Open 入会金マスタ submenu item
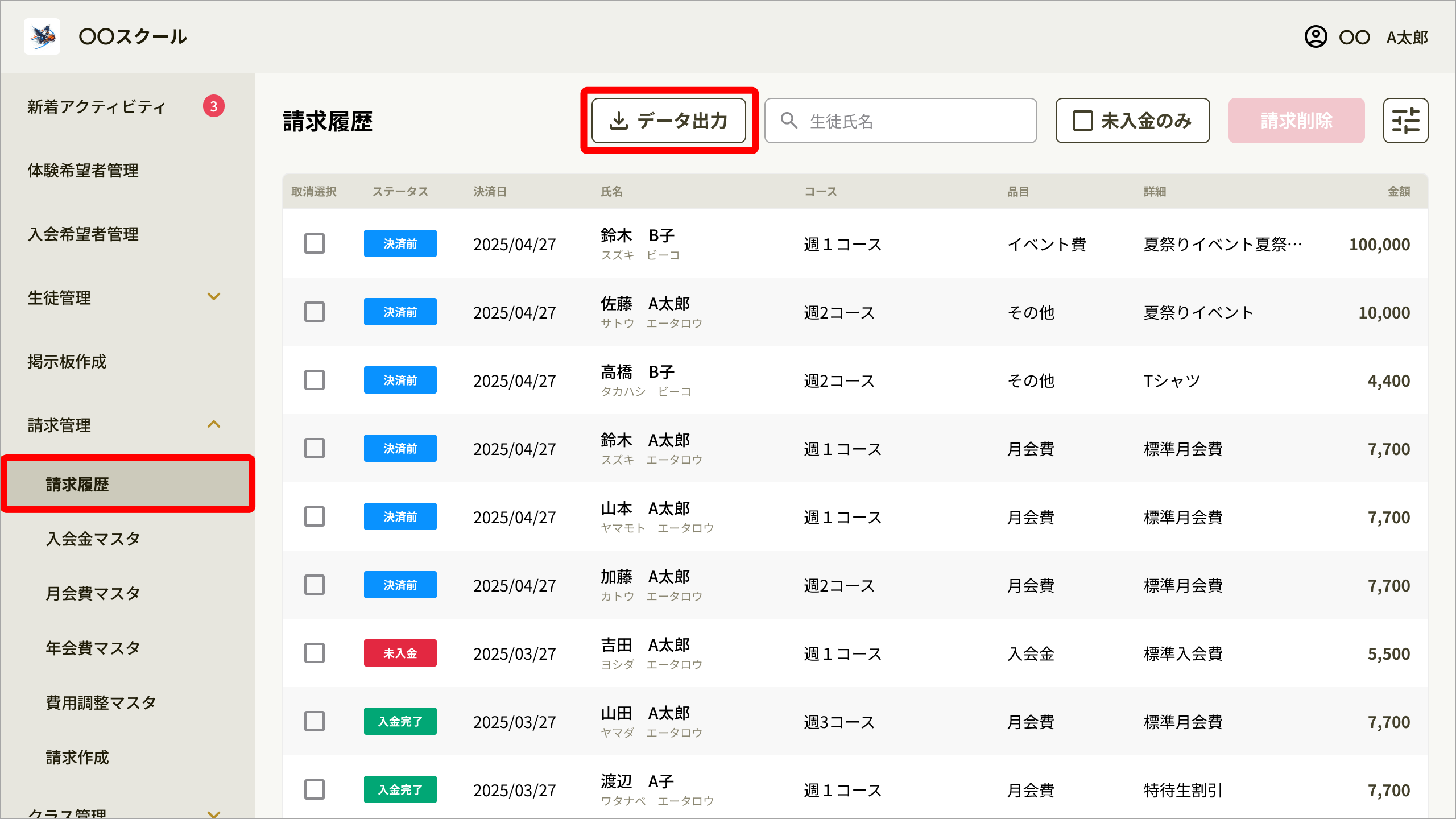This screenshot has width=1456, height=819. pos(93,539)
